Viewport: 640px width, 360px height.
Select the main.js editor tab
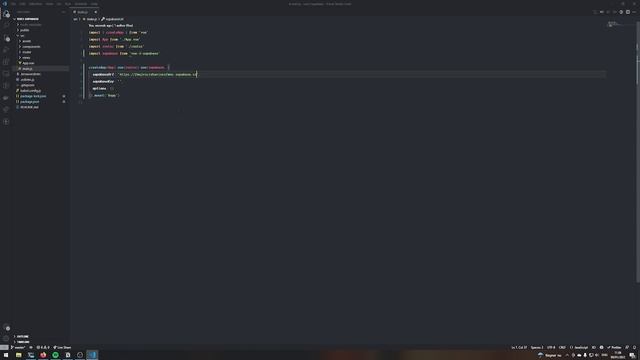(83, 12)
